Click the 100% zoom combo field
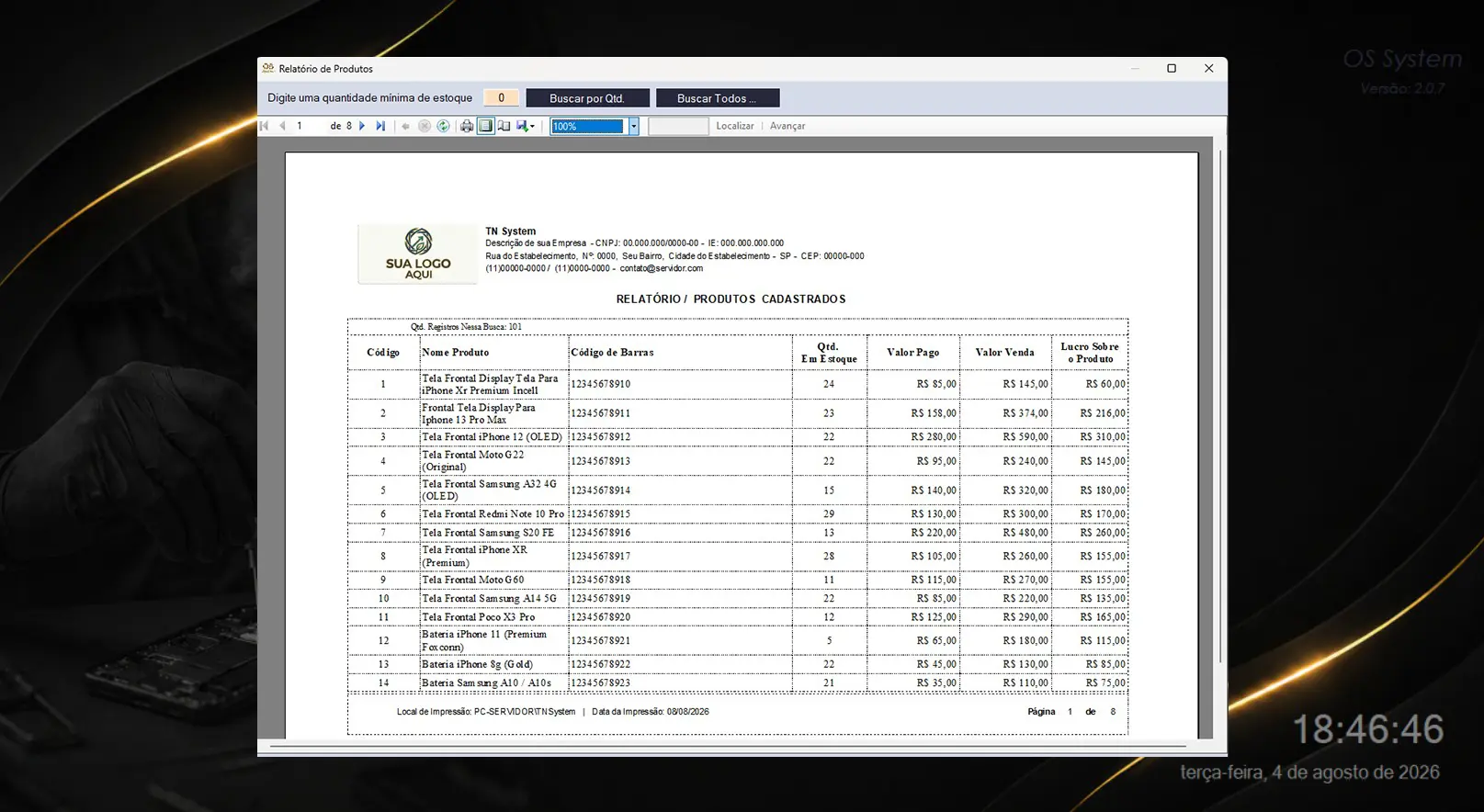 [x=588, y=126]
